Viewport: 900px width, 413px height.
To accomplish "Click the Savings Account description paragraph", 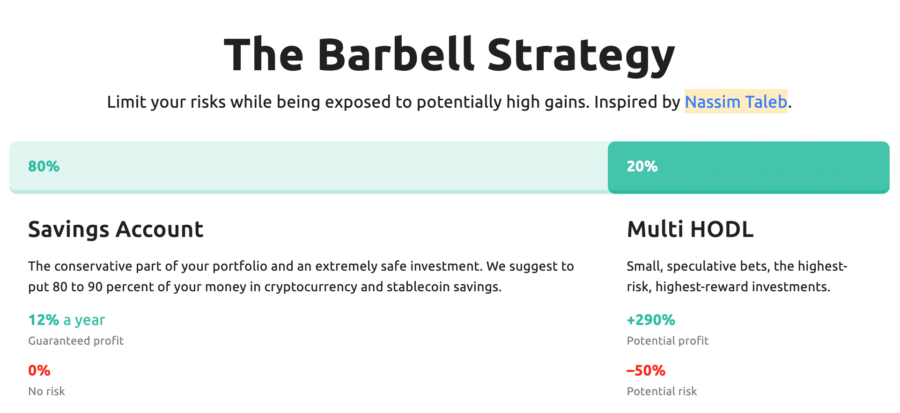I will point(300,277).
